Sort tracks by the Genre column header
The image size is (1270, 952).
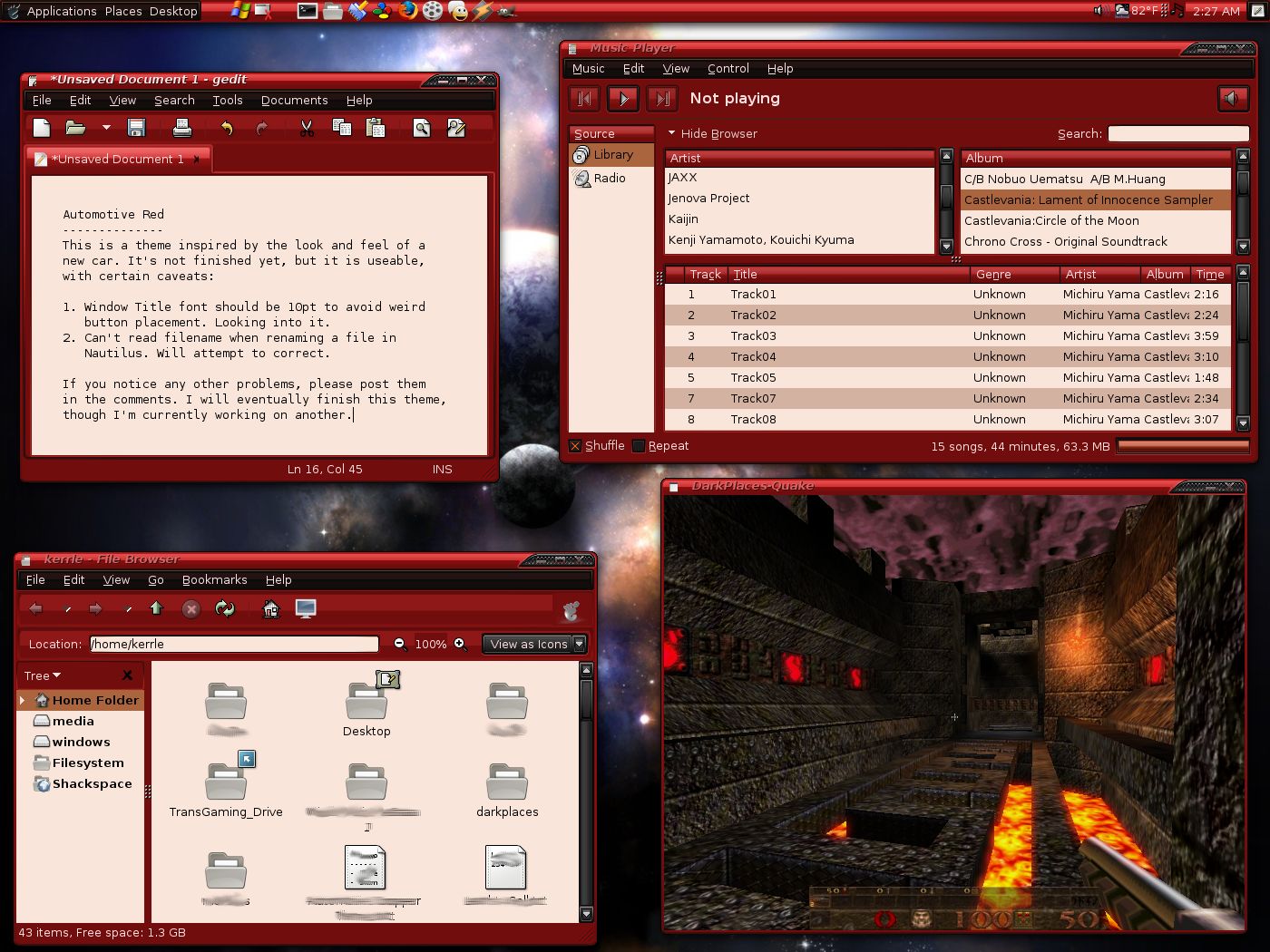click(1014, 274)
